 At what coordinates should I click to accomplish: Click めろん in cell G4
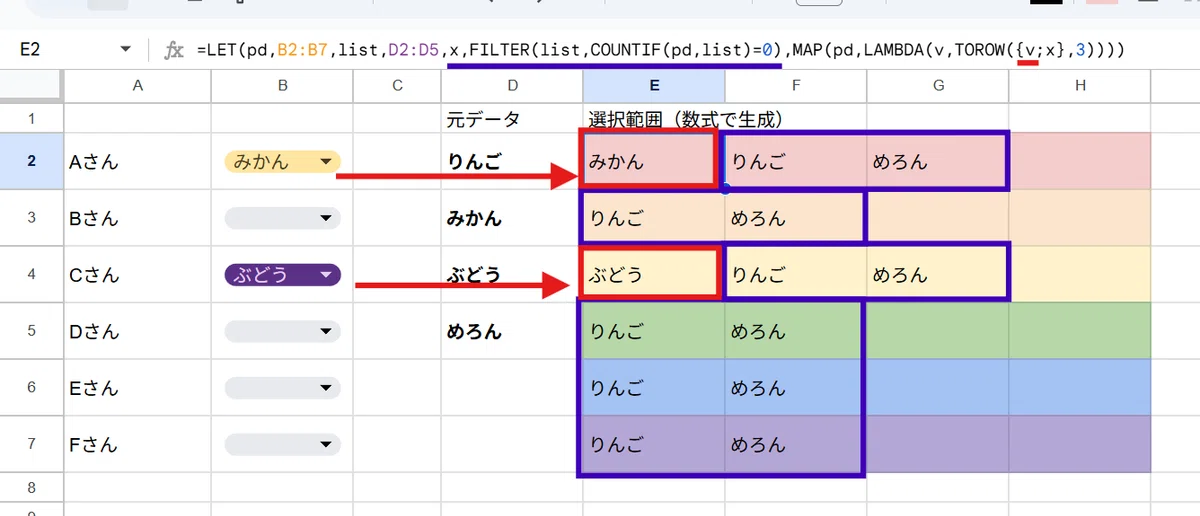pos(938,275)
